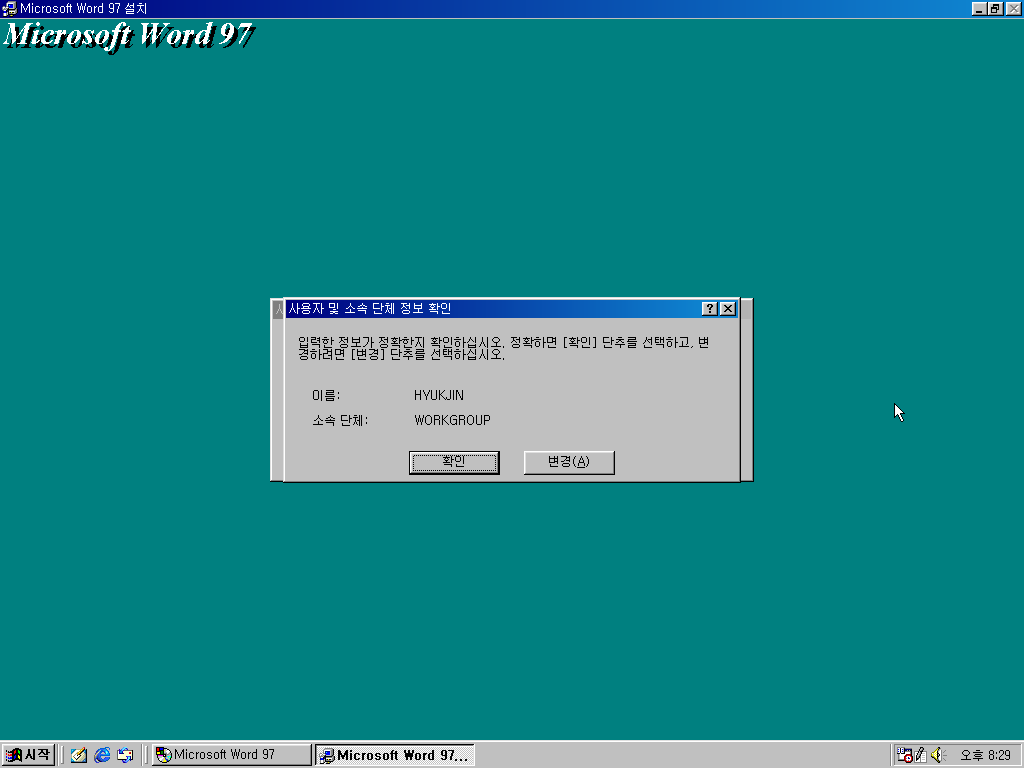Viewport: 1024px width, 768px height.
Task: Click the WORKGROUP organization value
Action: coord(452,421)
